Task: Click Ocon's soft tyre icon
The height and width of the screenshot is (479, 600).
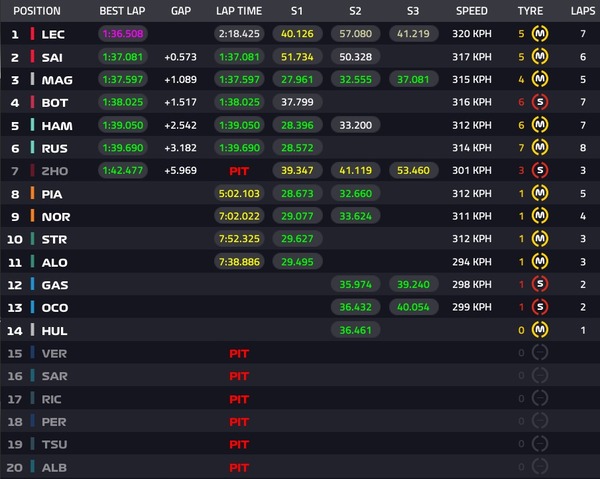Action: (x=540, y=306)
